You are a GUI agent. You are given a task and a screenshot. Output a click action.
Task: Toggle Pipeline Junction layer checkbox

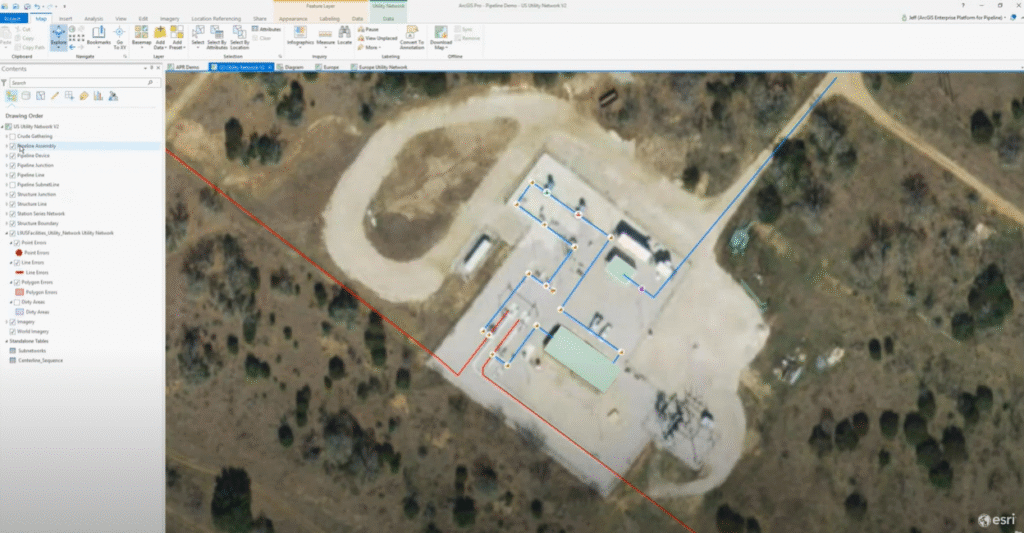[x=12, y=165]
